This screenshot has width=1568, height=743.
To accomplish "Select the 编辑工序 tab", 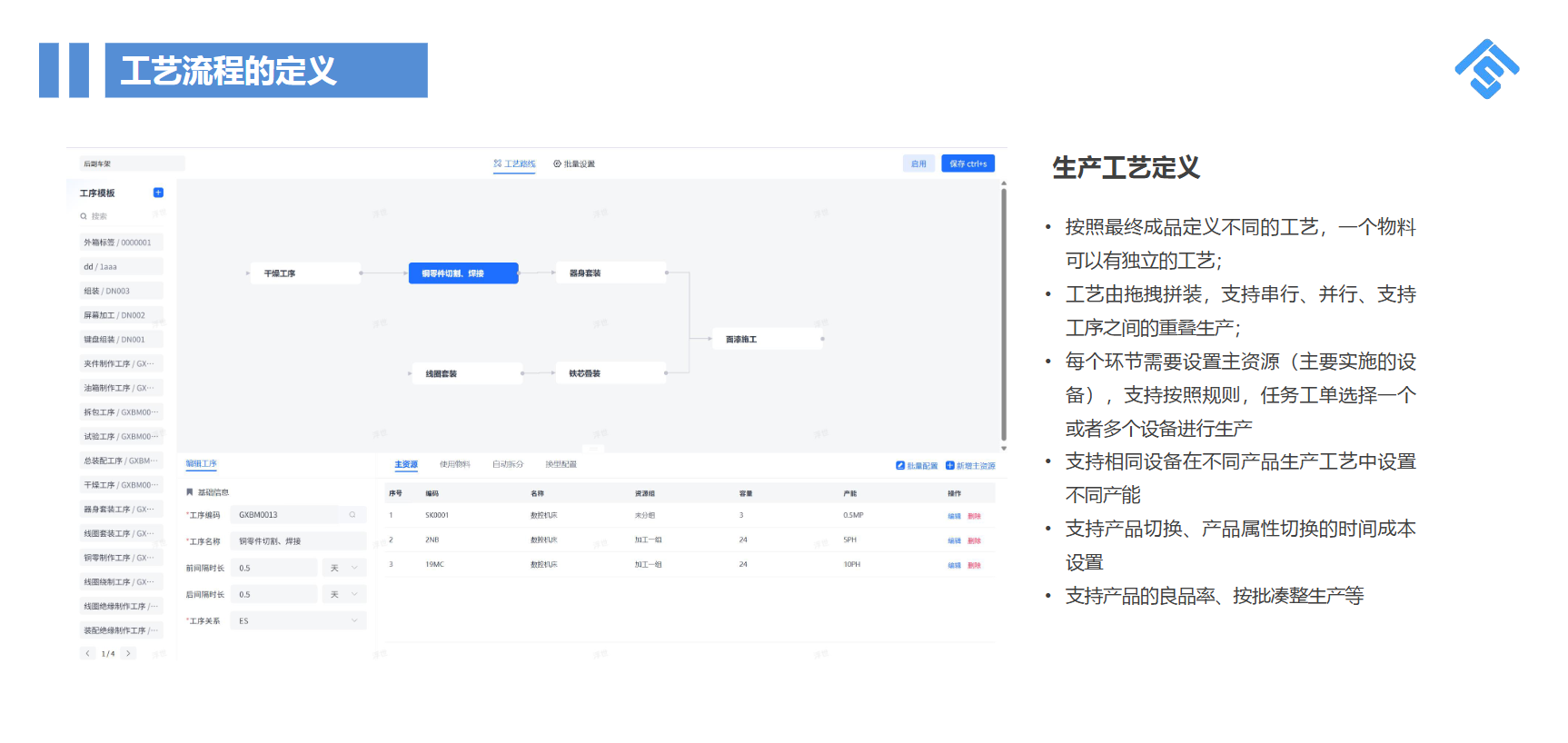I will coord(202,463).
